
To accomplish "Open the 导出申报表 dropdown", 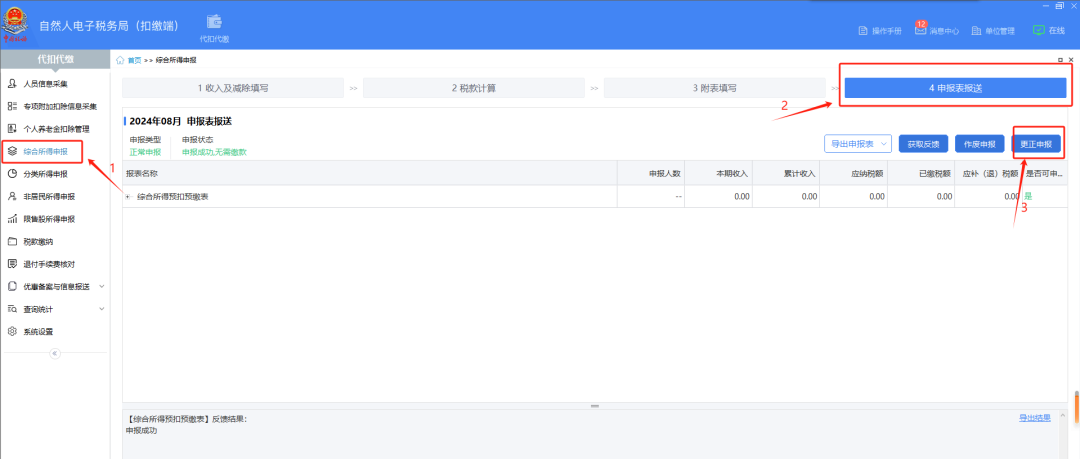I will point(857,144).
